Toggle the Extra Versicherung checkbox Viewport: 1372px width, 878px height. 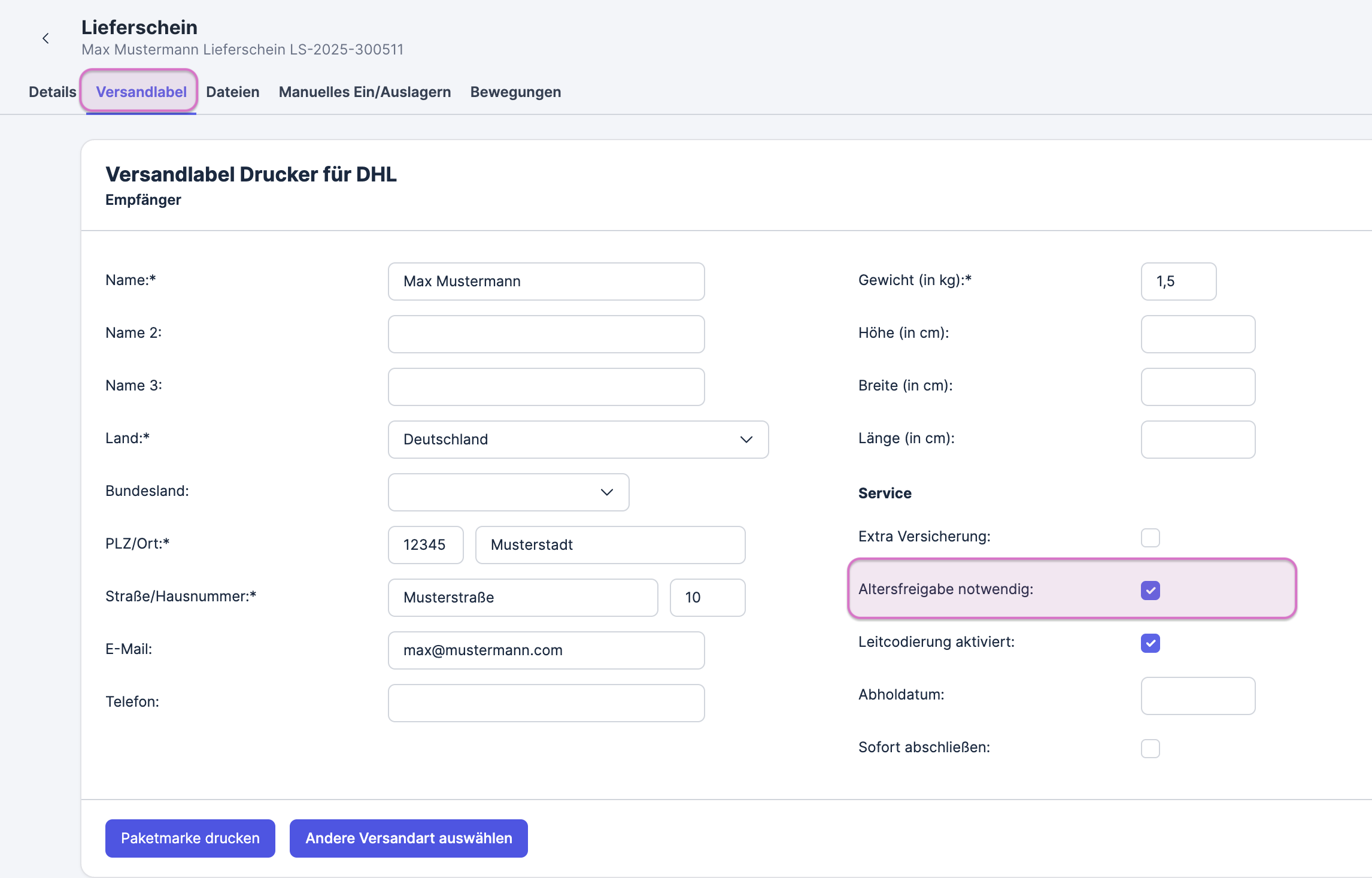coord(1150,537)
